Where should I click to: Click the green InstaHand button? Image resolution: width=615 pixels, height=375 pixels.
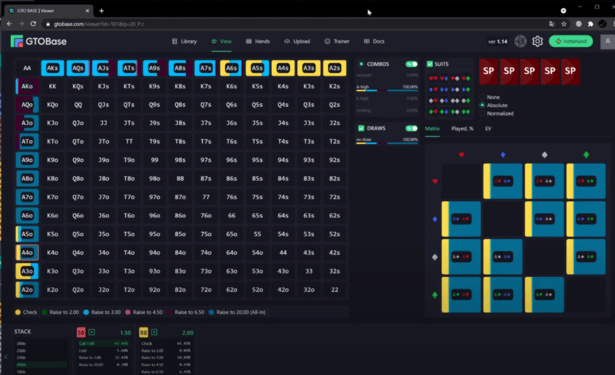(x=571, y=41)
